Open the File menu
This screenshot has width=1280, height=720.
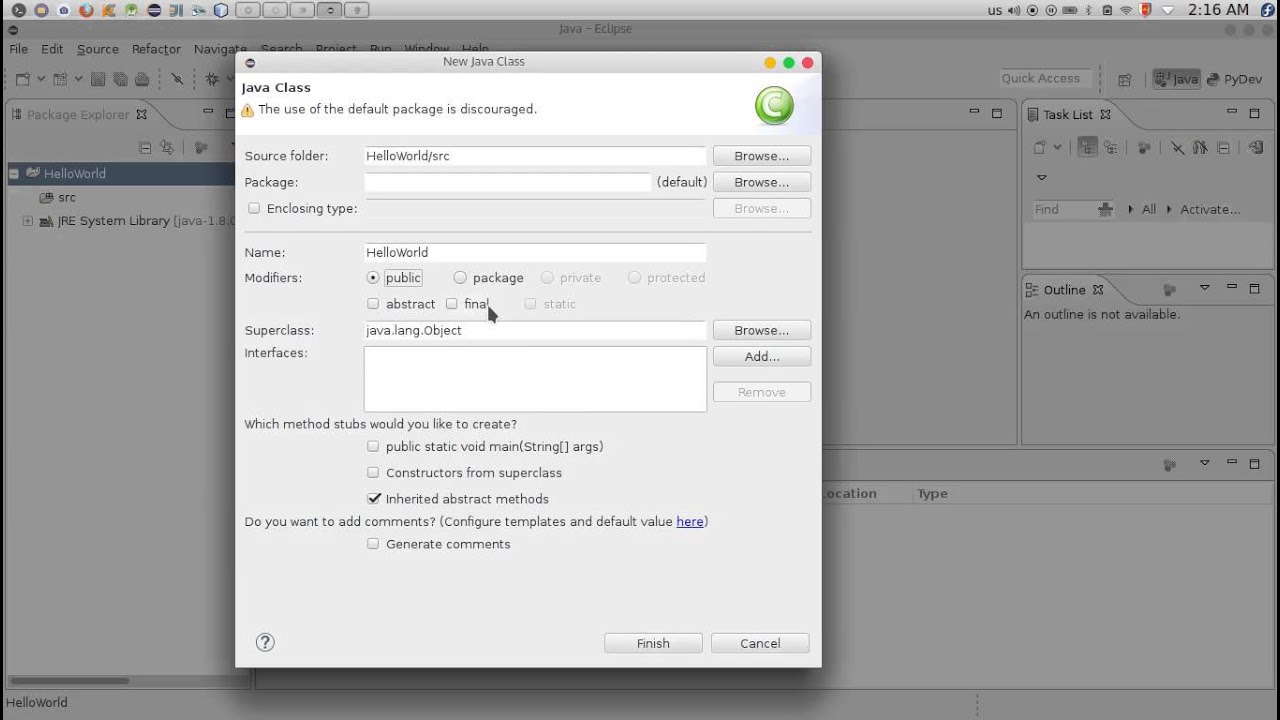point(19,49)
